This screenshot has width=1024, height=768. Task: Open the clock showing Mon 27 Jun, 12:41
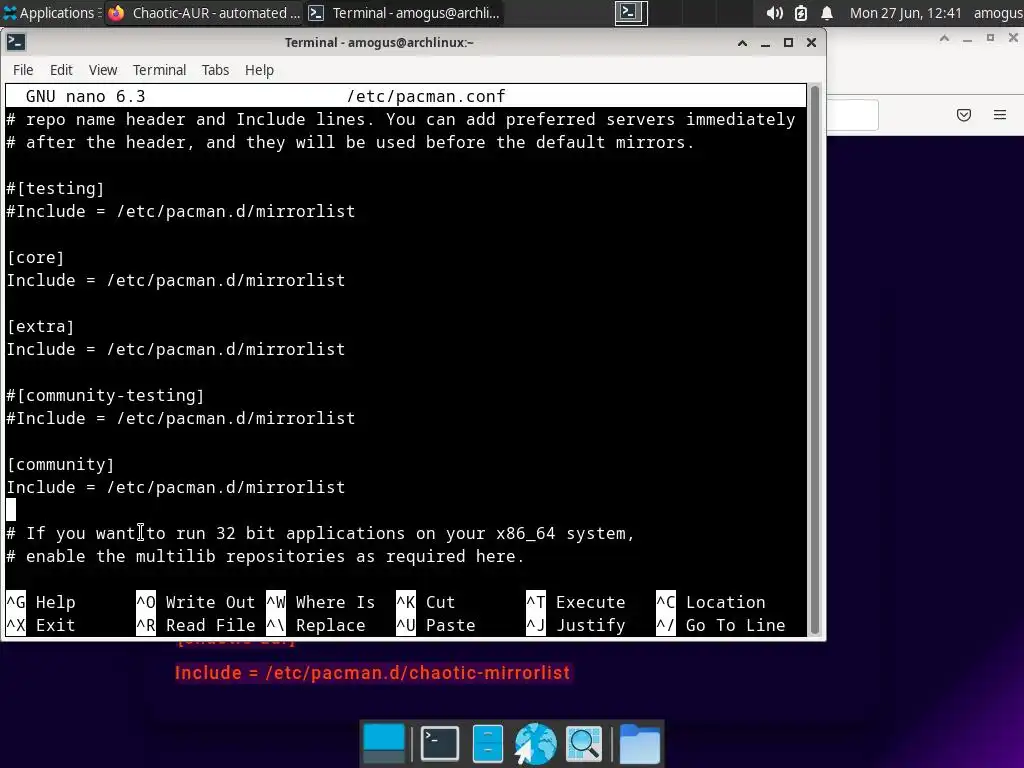point(905,13)
